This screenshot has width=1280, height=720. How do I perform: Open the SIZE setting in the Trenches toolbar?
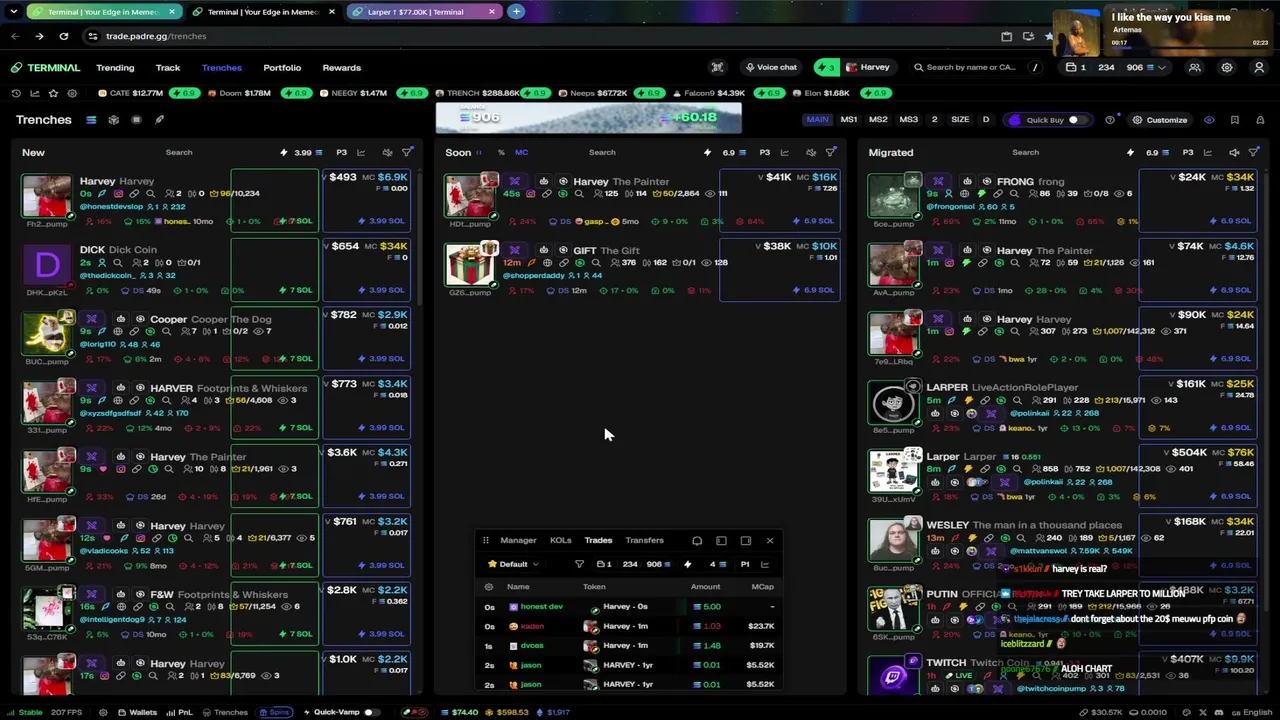(x=960, y=120)
